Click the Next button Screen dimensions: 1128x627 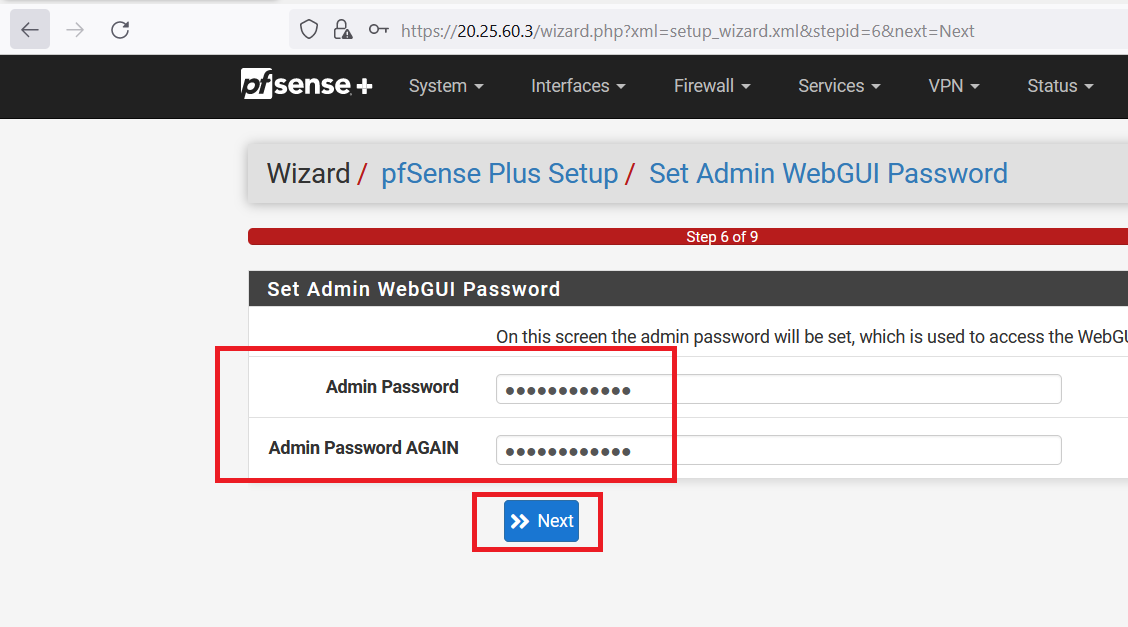coord(541,521)
